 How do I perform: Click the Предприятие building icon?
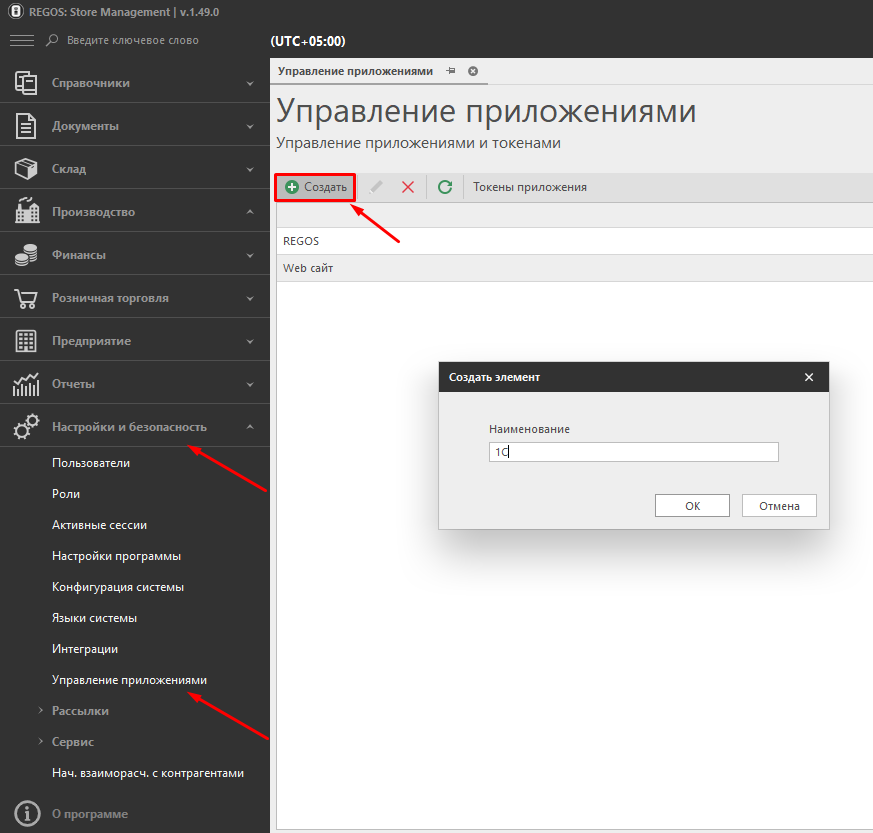pyautogui.click(x=26, y=341)
